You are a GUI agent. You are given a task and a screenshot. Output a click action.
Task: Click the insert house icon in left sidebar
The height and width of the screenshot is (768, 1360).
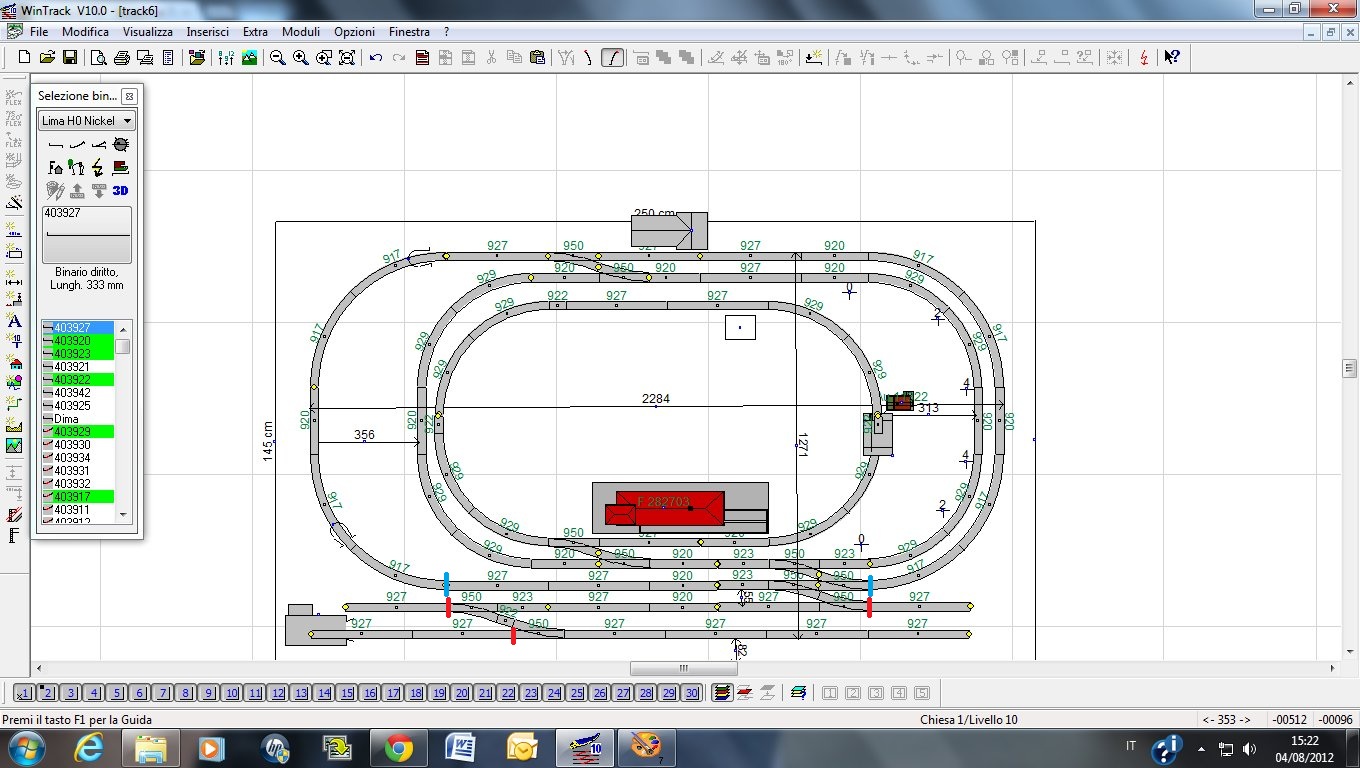click(x=14, y=363)
